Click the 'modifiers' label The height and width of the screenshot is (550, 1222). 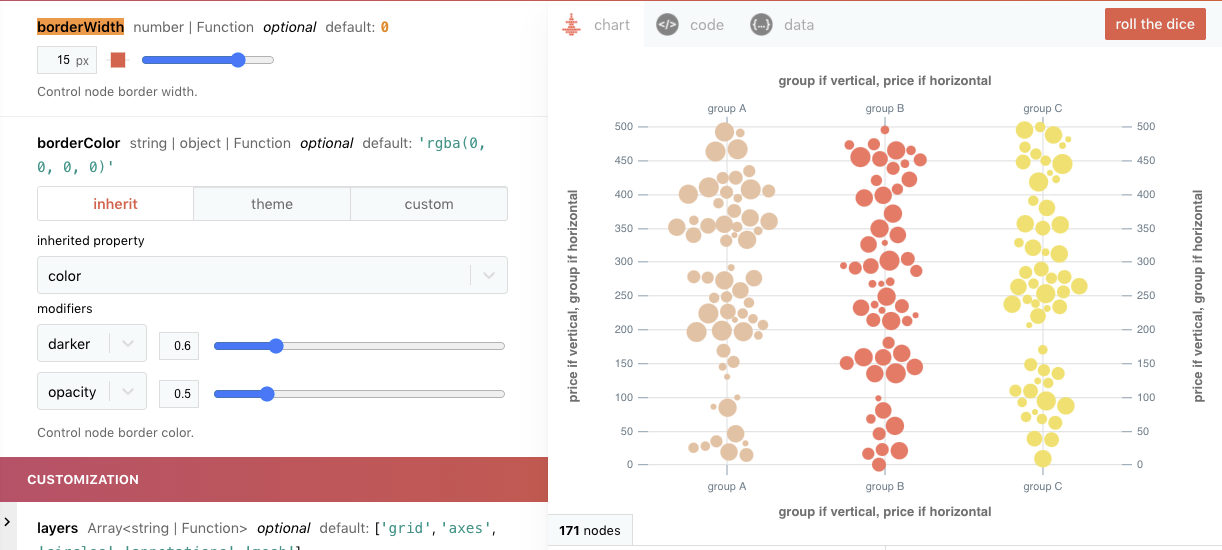(x=65, y=308)
